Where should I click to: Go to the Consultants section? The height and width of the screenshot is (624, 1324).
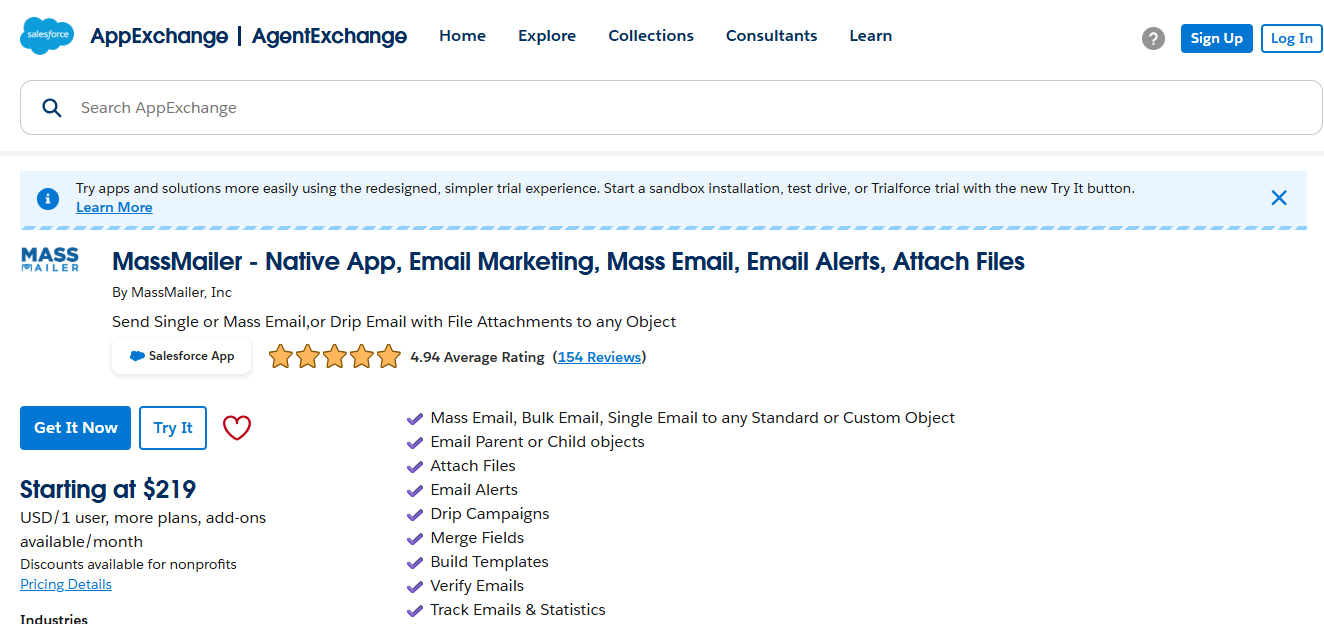771,35
